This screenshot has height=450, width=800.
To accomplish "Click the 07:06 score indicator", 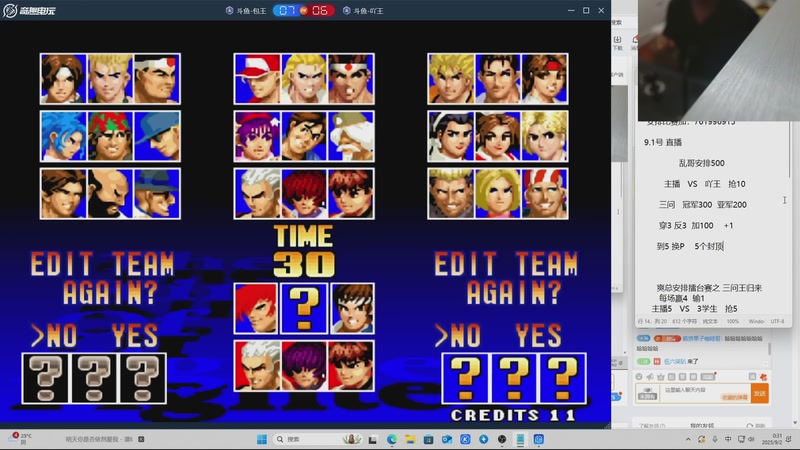I will (x=304, y=11).
